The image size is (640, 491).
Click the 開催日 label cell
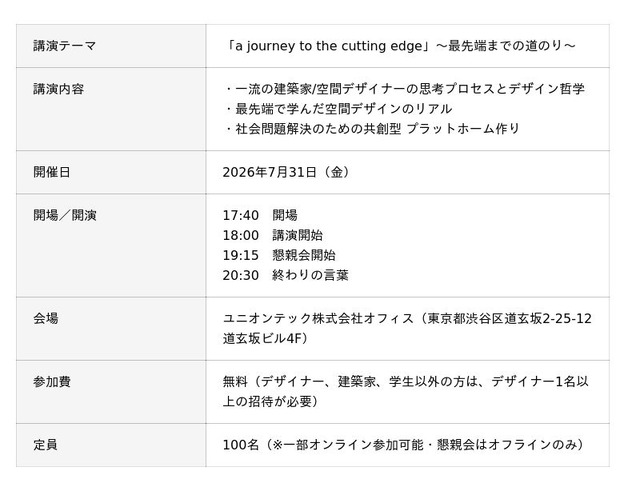[111, 172]
